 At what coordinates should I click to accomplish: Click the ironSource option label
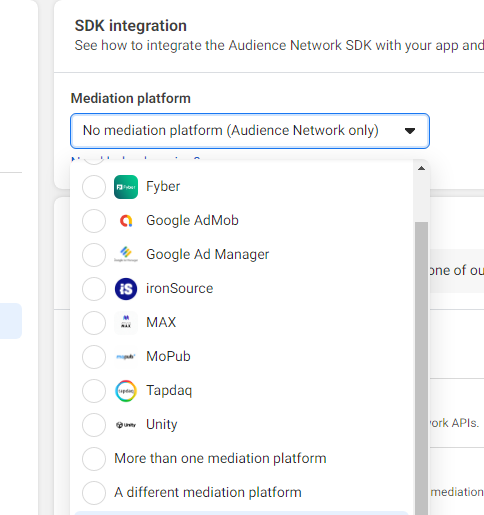[x=179, y=289]
